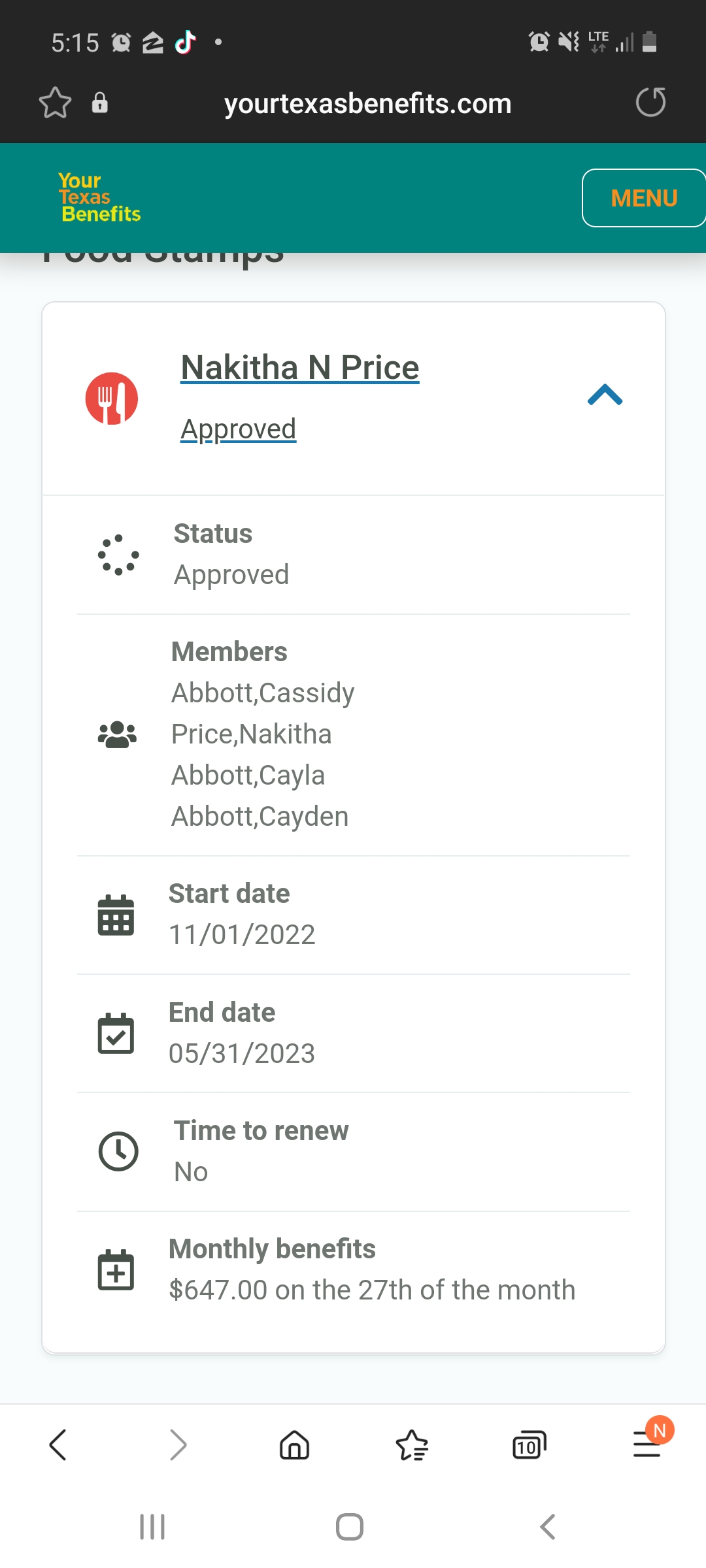706x1568 pixels.
Task: Reload the page with refresh icon
Action: pyautogui.click(x=650, y=103)
